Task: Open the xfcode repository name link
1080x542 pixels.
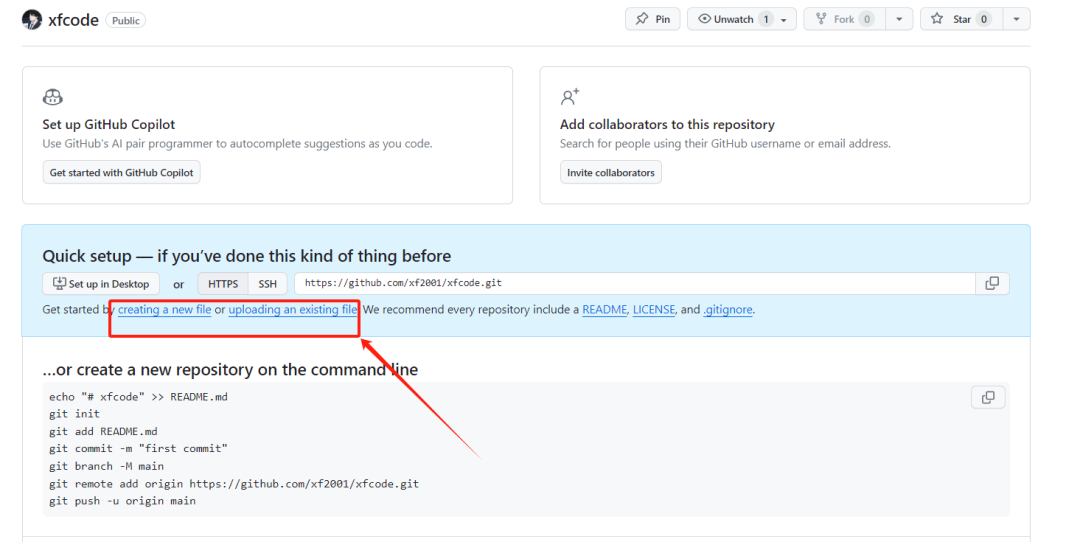Action: coord(73,20)
